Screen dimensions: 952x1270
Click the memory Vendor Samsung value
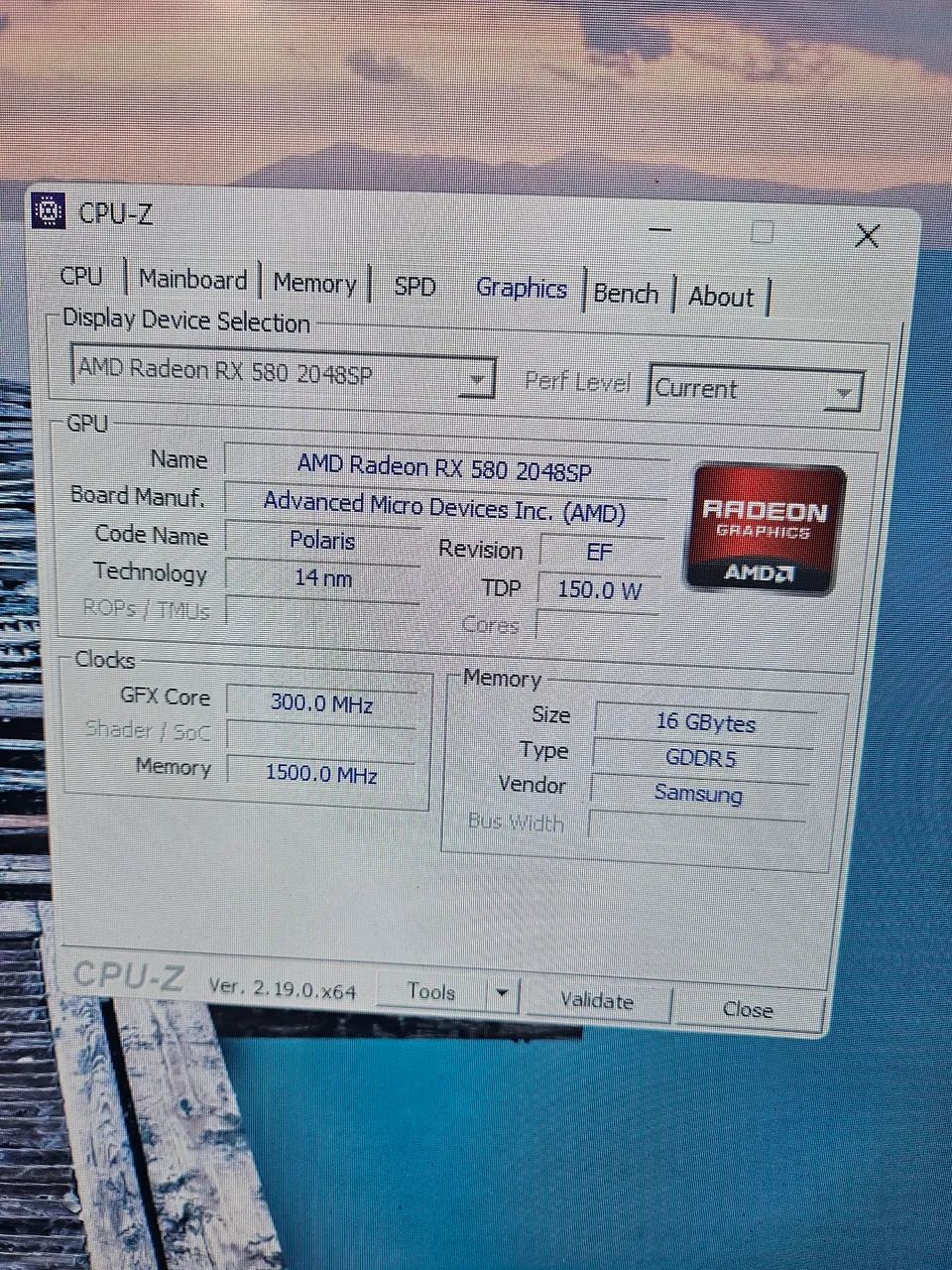point(698,793)
